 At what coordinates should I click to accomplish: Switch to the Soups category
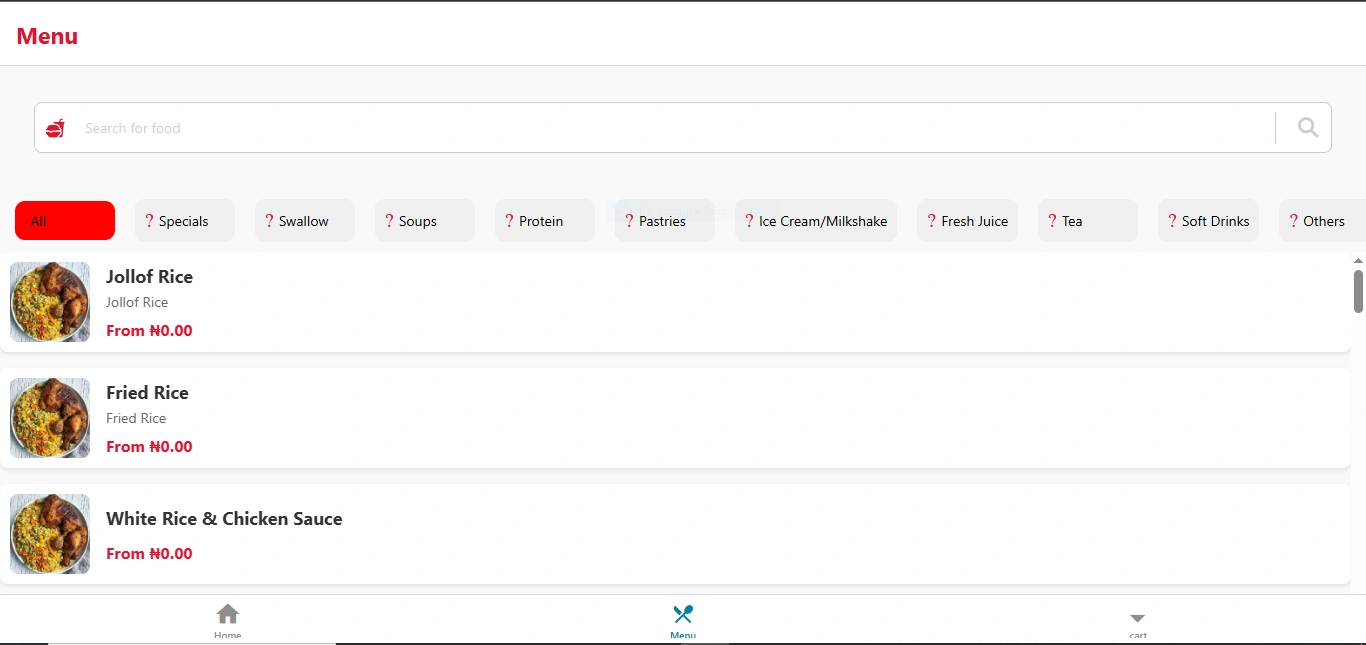(425, 221)
